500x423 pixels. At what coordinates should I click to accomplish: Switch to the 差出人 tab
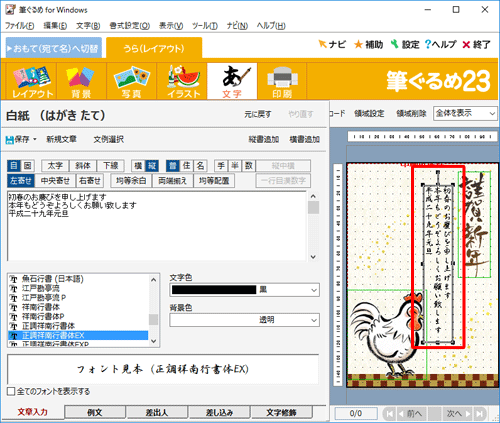[x=157, y=412]
